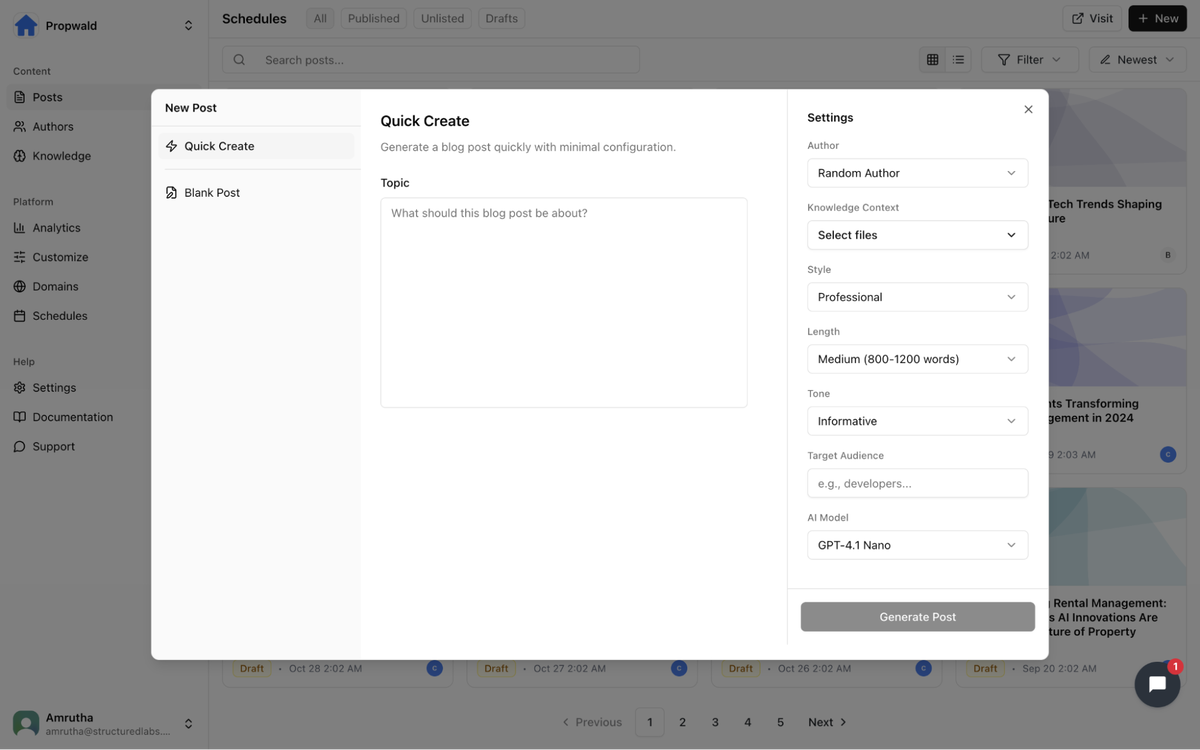Open the Customize panel
Screen dimensions: 1200x750
click(x=59, y=256)
